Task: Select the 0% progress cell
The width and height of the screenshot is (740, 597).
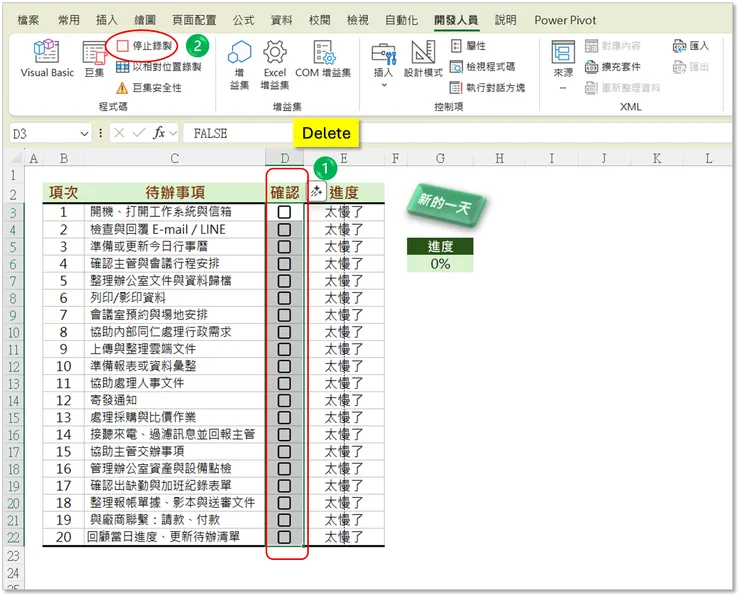Action: pyautogui.click(x=440, y=264)
